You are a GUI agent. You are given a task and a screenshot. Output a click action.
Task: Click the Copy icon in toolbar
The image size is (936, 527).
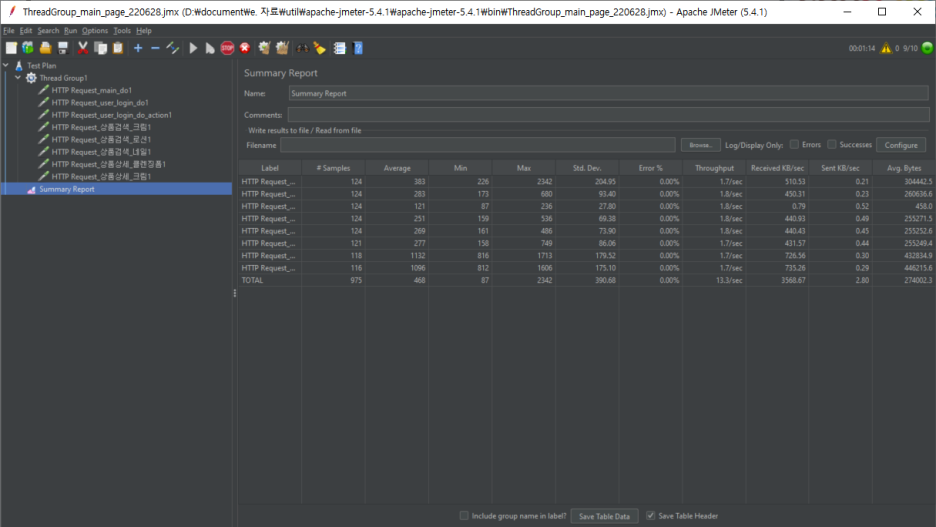coord(100,48)
